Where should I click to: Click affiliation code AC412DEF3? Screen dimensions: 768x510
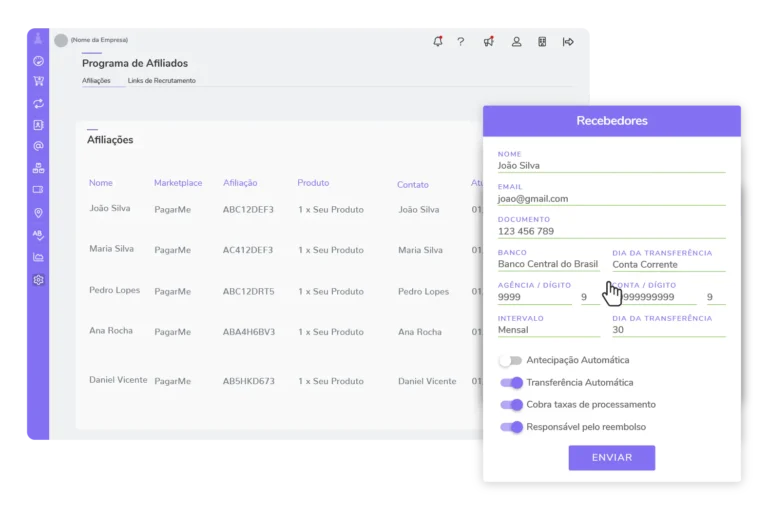coord(248,250)
